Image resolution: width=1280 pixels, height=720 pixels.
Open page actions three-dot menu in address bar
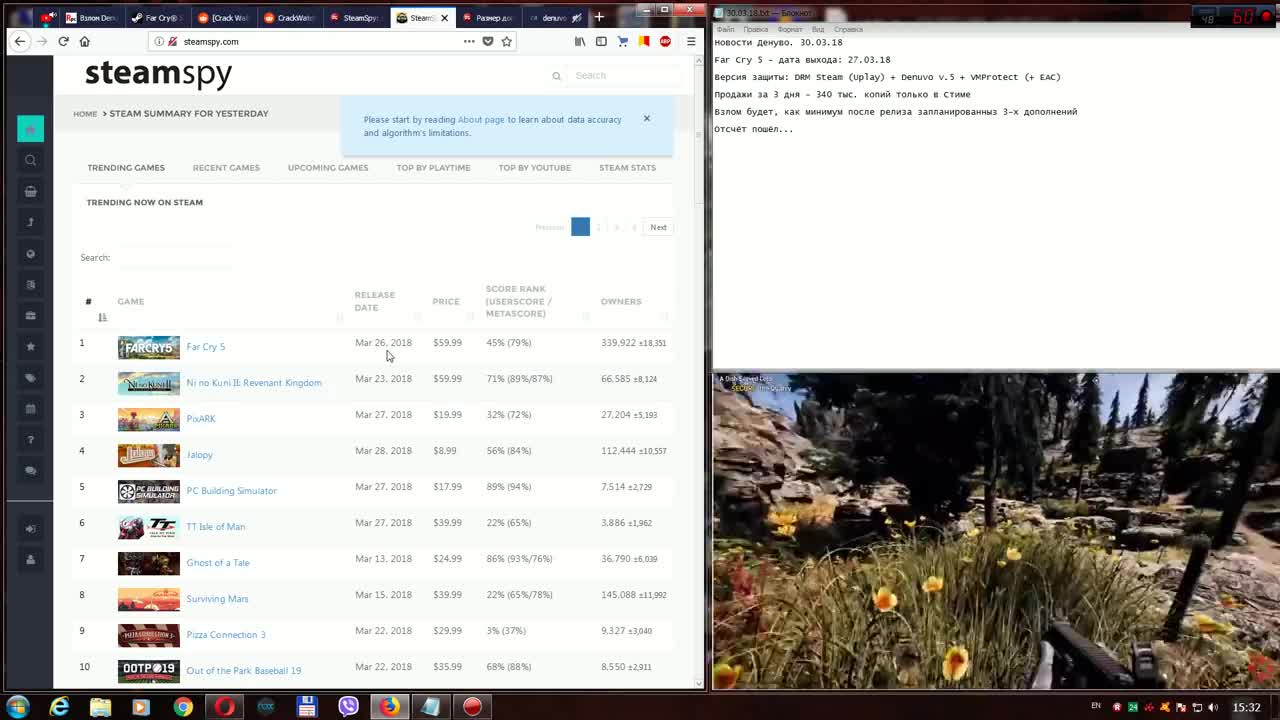point(468,41)
